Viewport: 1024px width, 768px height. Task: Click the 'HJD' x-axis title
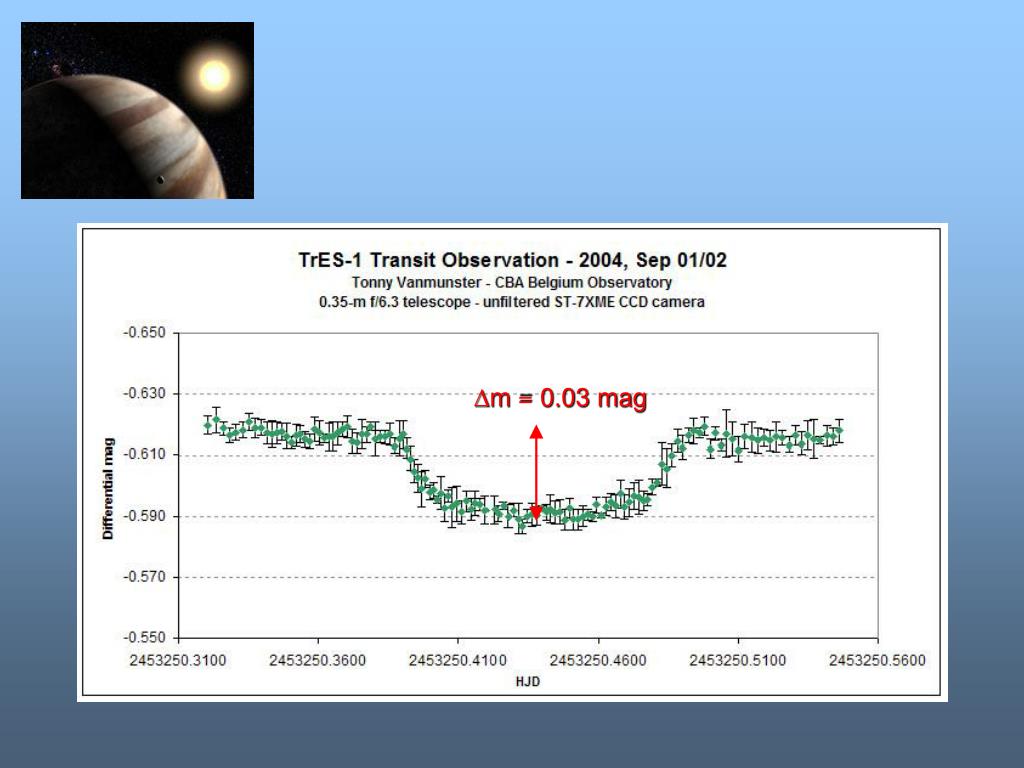(x=528, y=682)
